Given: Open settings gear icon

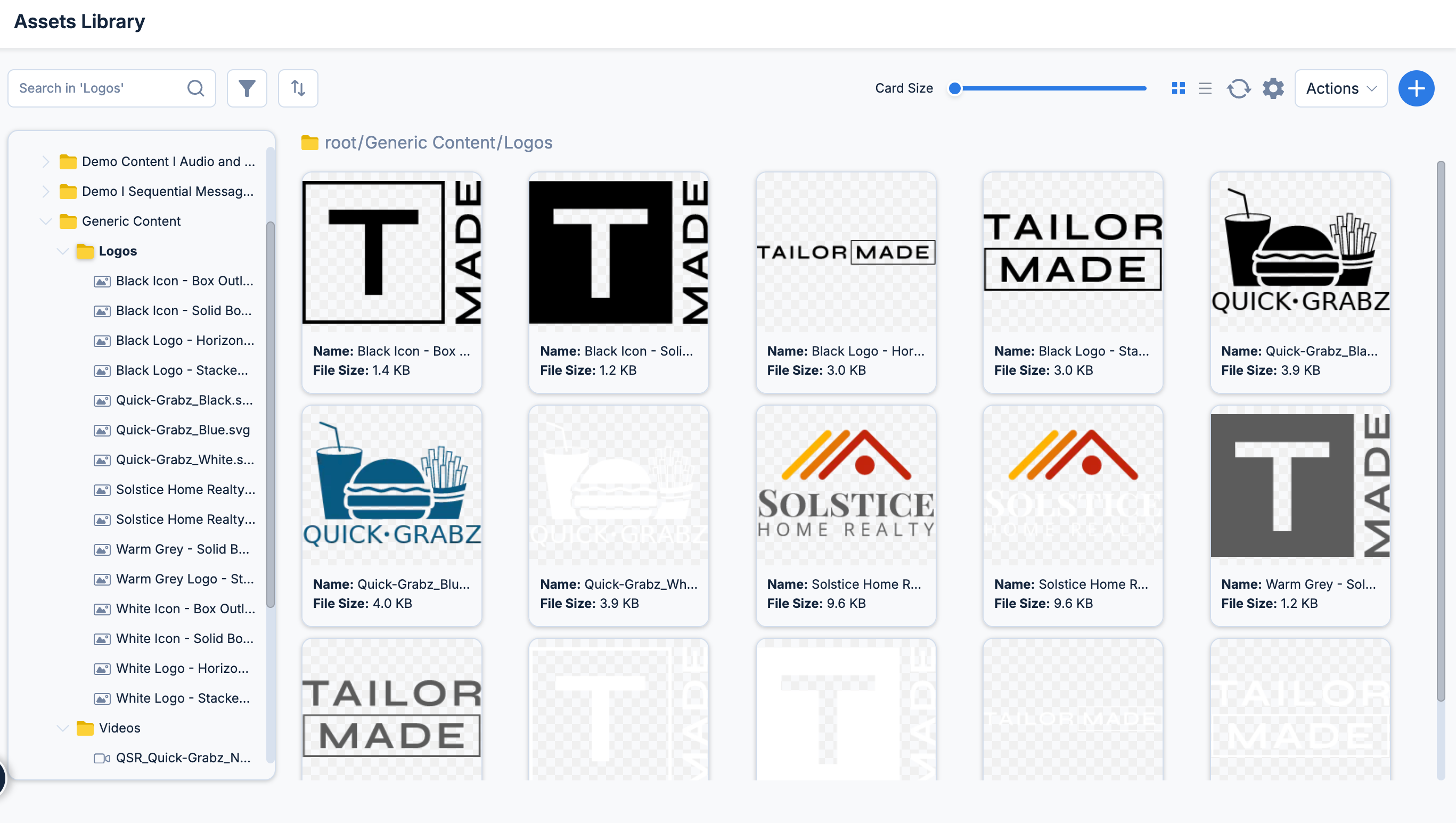Looking at the screenshot, I should 1273,88.
